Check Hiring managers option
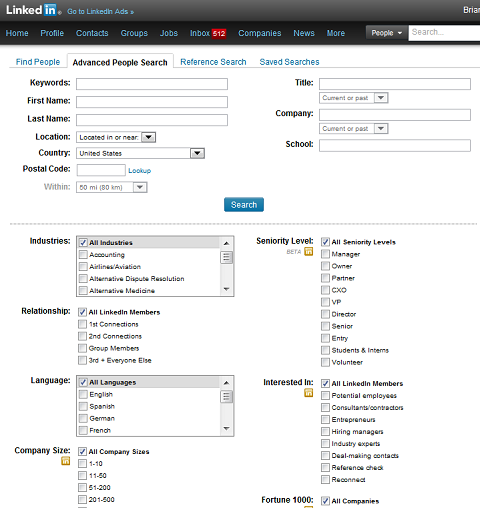The height and width of the screenshot is (508, 480). coord(325,431)
